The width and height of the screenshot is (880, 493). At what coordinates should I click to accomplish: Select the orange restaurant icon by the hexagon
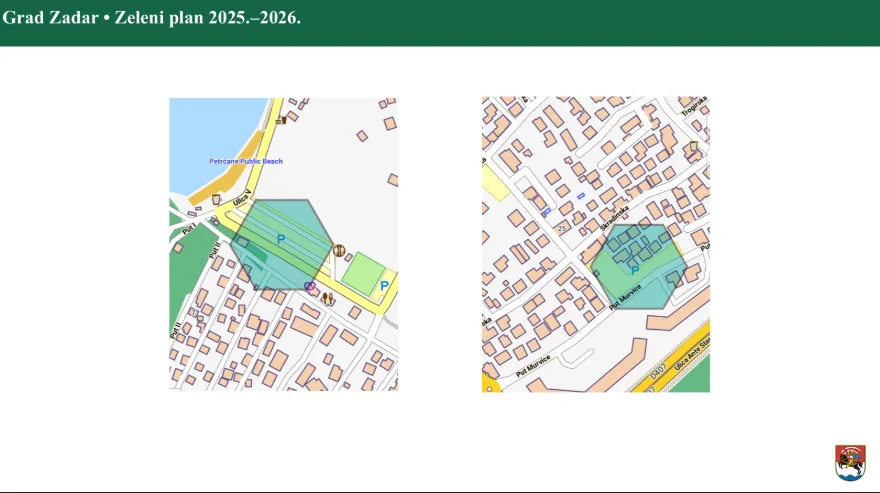tap(339, 250)
